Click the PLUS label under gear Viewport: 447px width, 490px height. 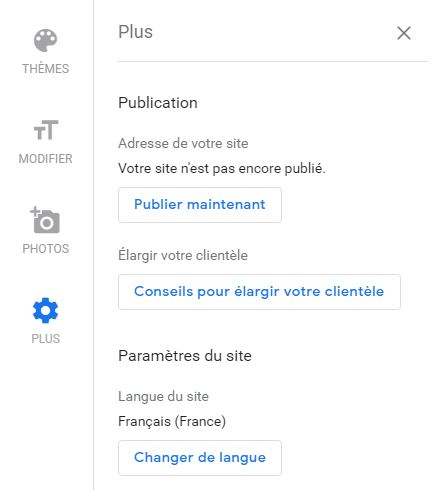click(46, 339)
